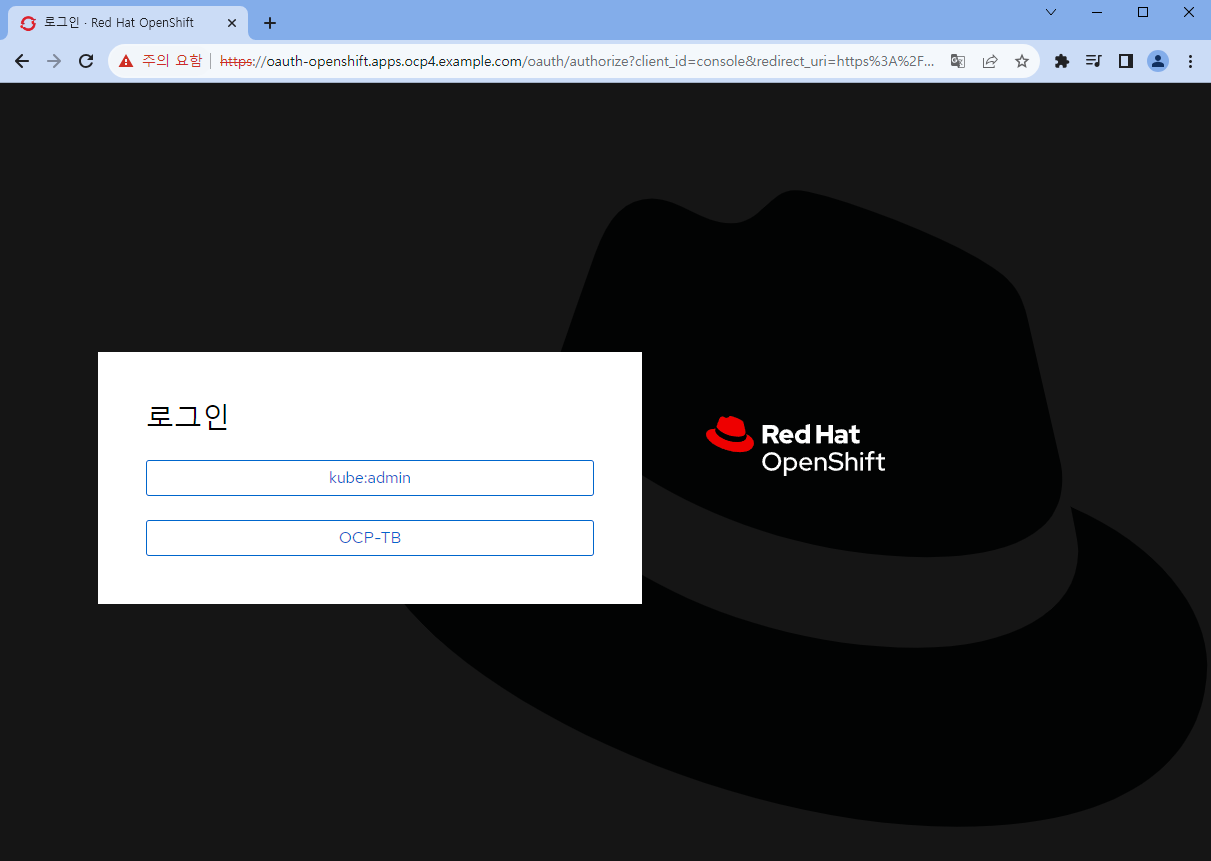
Task: Open Chrome extensions puzzle icon
Action: point(1062,61)
